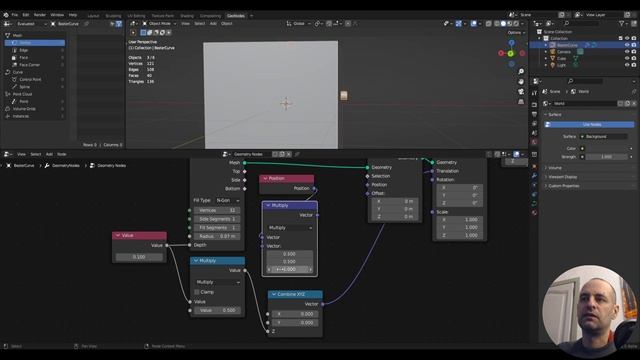Expand the Custom Properties panel
Viewport: 640px width, 360px height.
coord(563,186)
